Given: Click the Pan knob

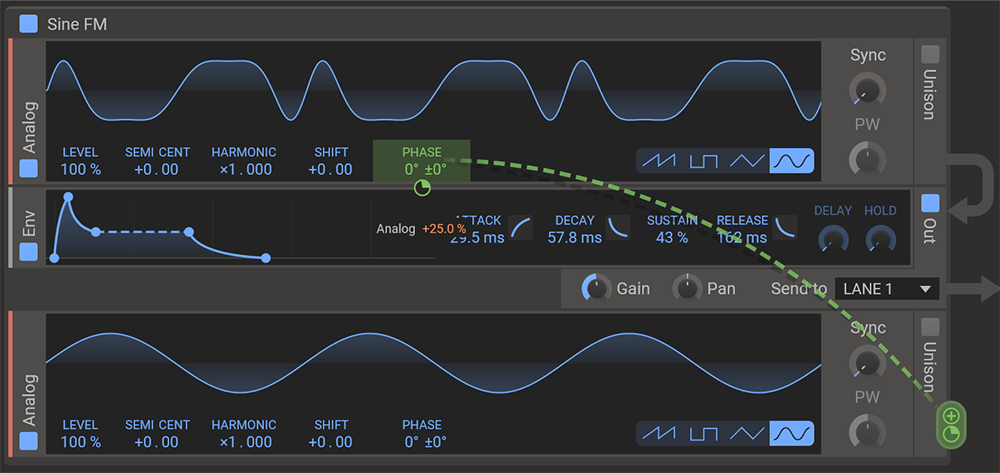Looking at the screenshot, I should pyautogui.click(x=687, y=288).
